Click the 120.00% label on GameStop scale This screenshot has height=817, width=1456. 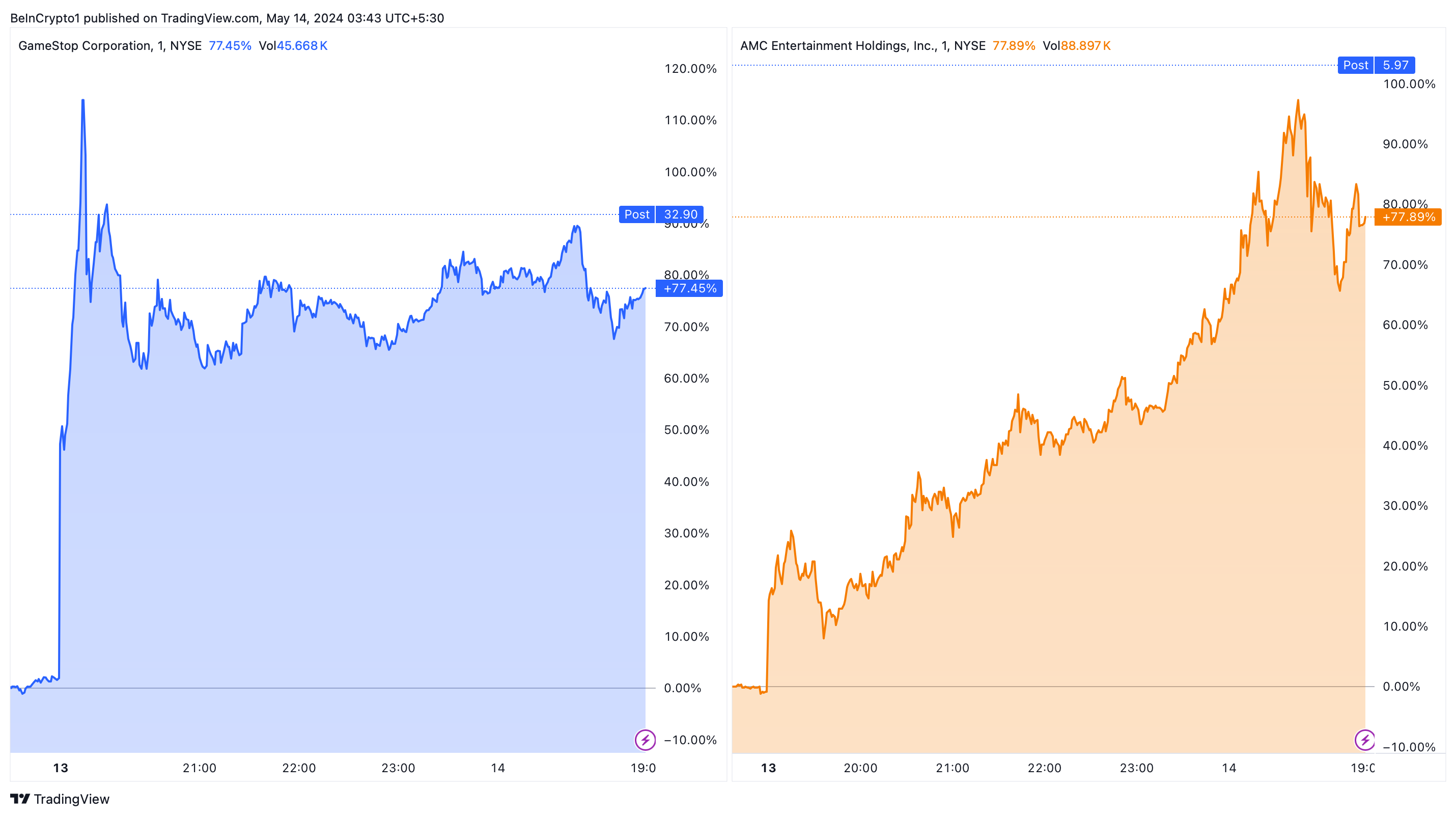coord(690,69)
